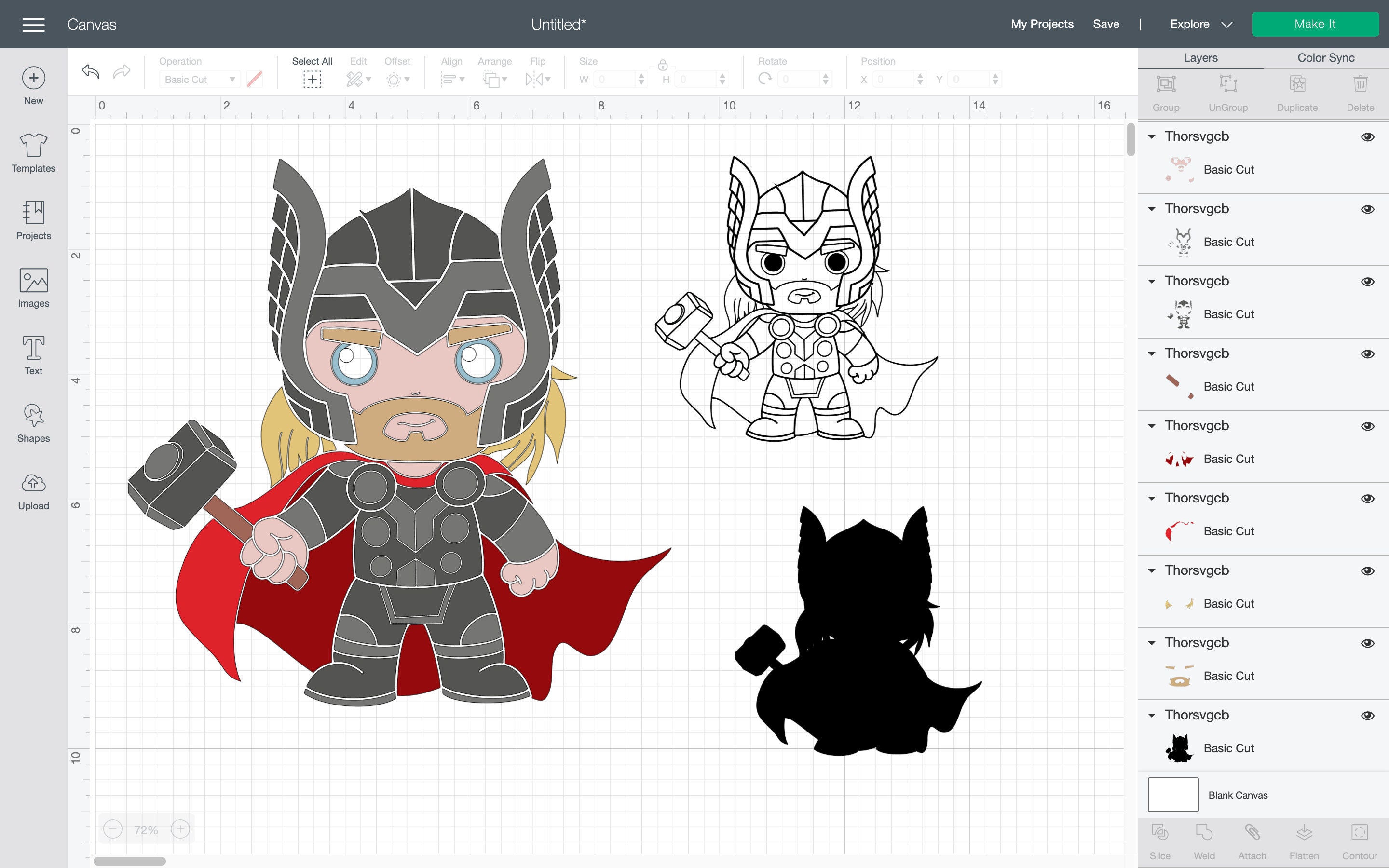Open the Basic Cut operation dropdown

199,79
